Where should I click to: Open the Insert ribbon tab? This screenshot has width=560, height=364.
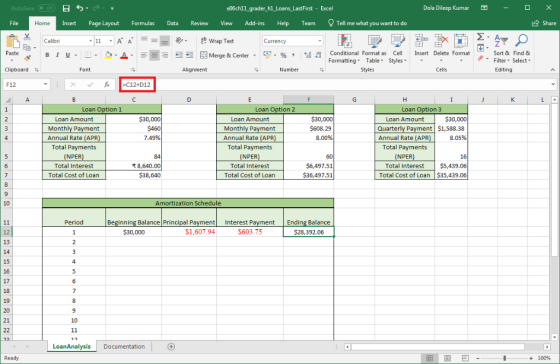69,23
